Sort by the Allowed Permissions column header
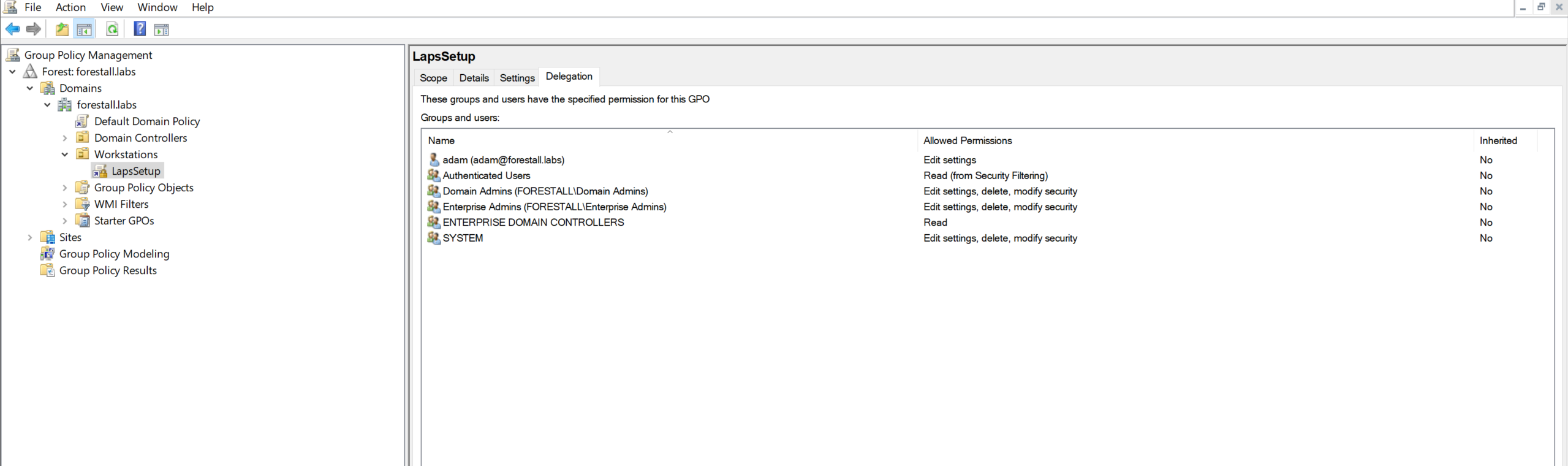1568x466 pixels. [968, 140]
